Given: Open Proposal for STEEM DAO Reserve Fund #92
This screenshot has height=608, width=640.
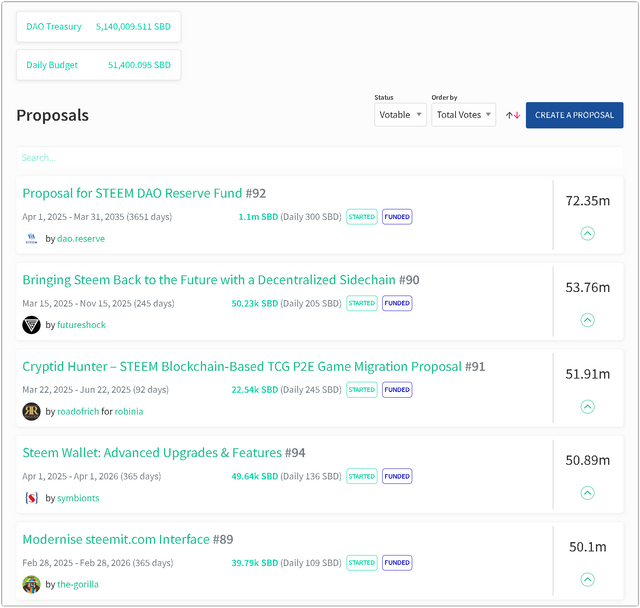Looking at the screenshot, I should coord(144,193).
